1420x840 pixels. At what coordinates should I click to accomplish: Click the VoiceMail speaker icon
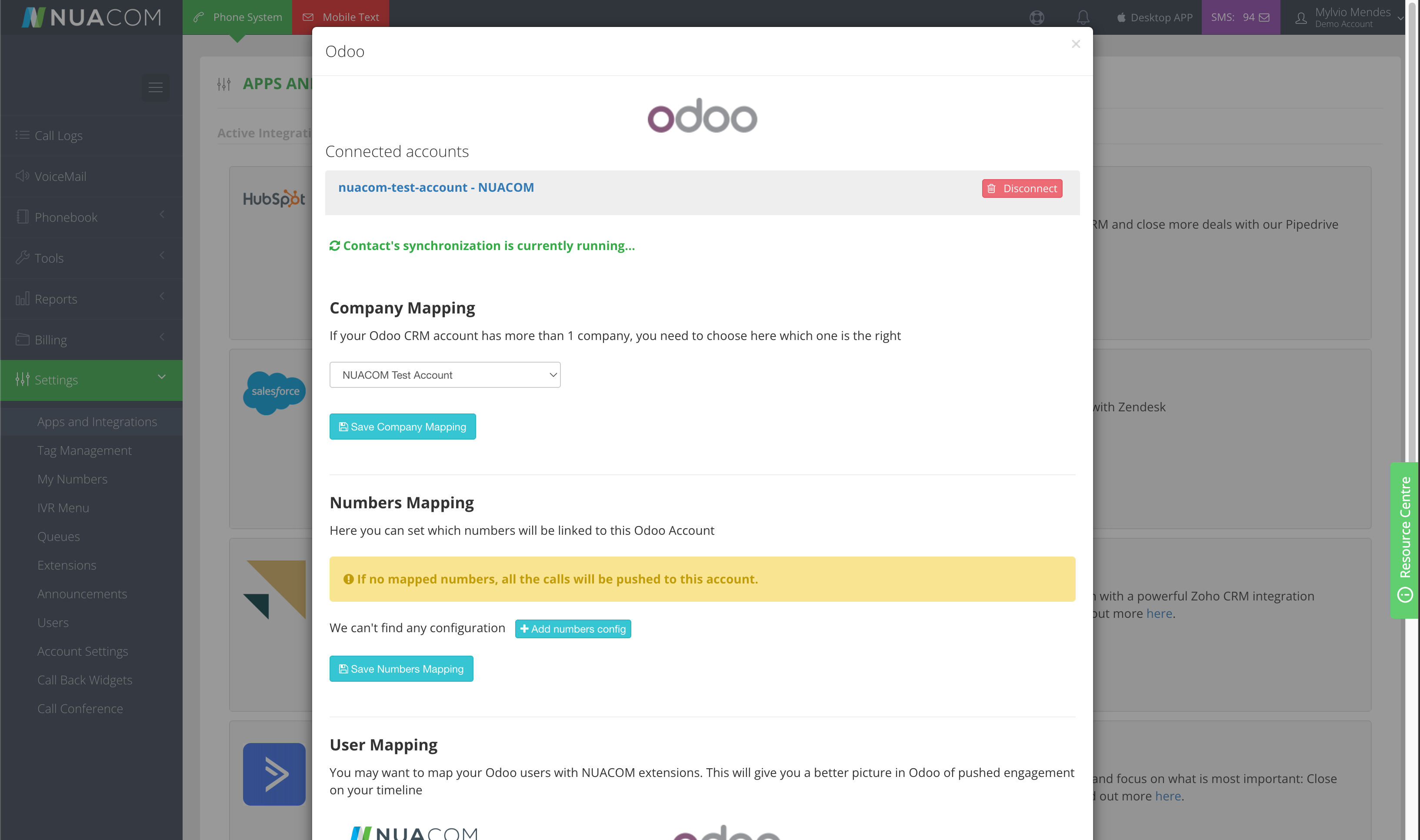click(23, 176)
